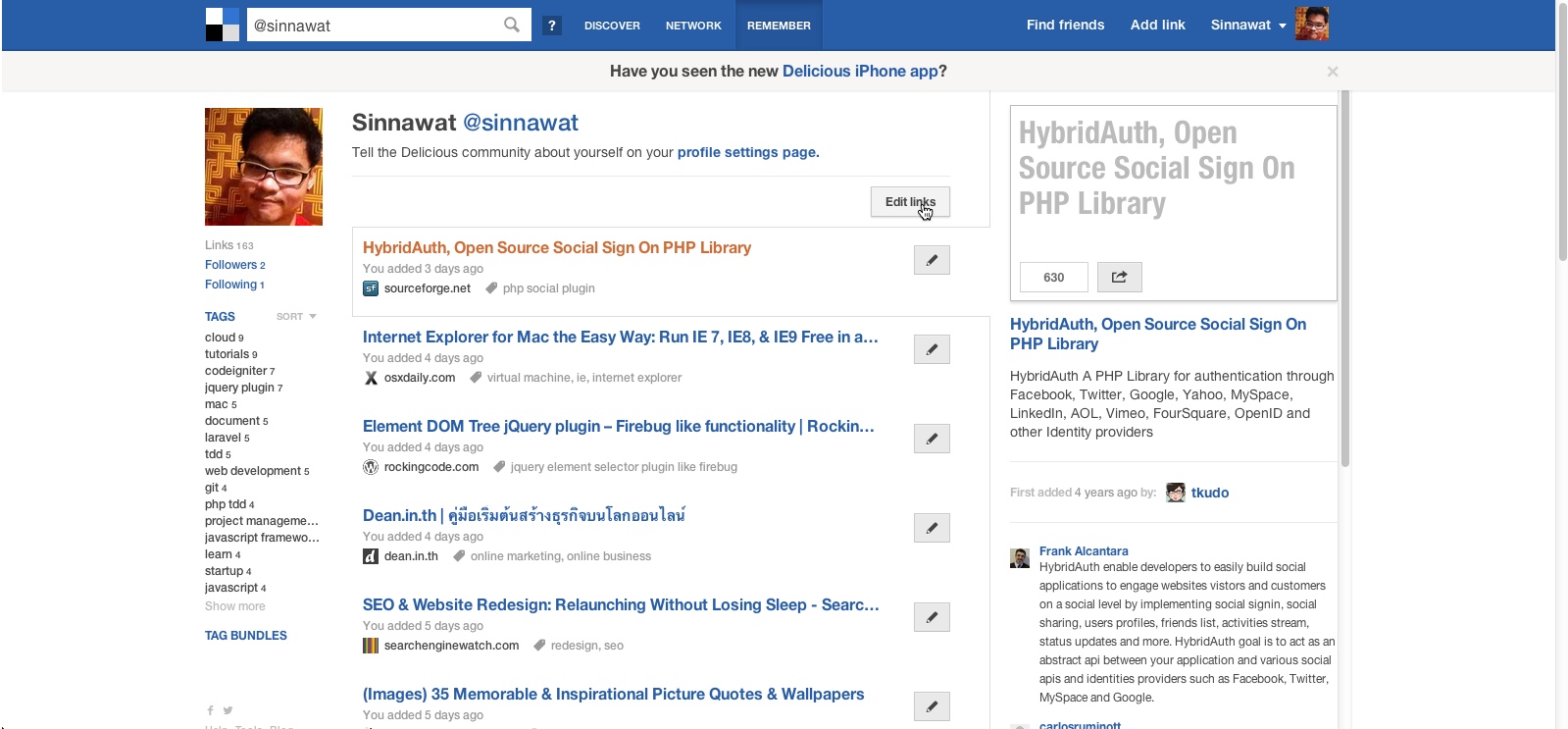Dismiss the iPhone app banner

click(1332, 72)
